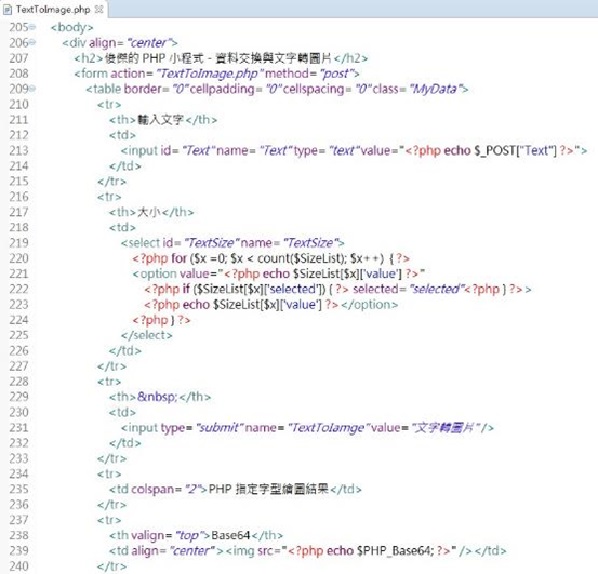
Task: Click the "submit" type value on line 231
Action: pyautogui.click(x=219, y=428)
